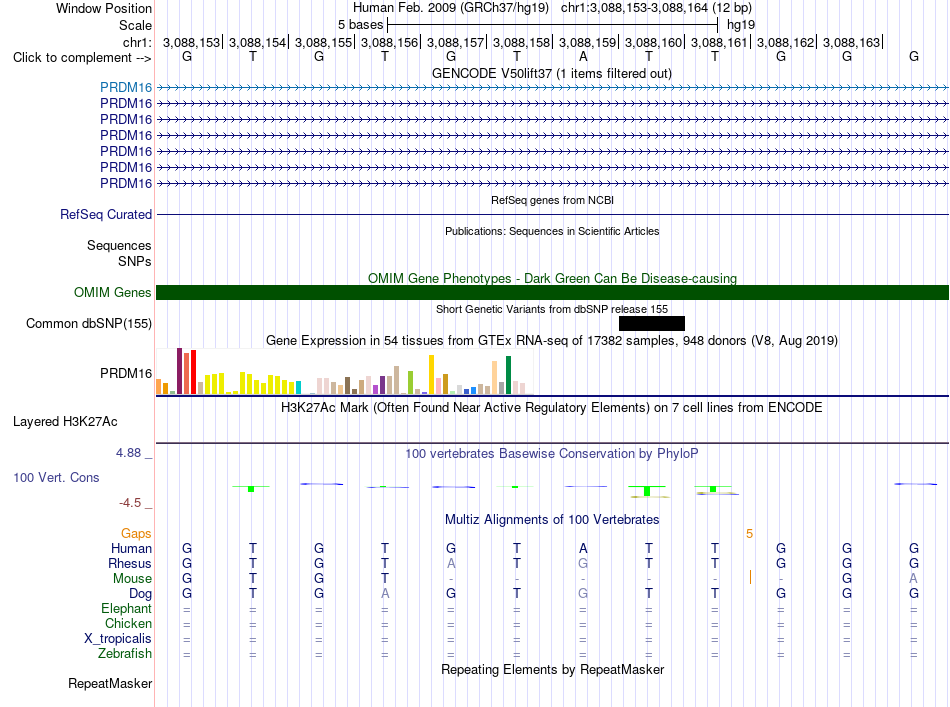Screen dimensions: 950x707
Task: Click the Gaps row label
Action: [x=136, y=533]
